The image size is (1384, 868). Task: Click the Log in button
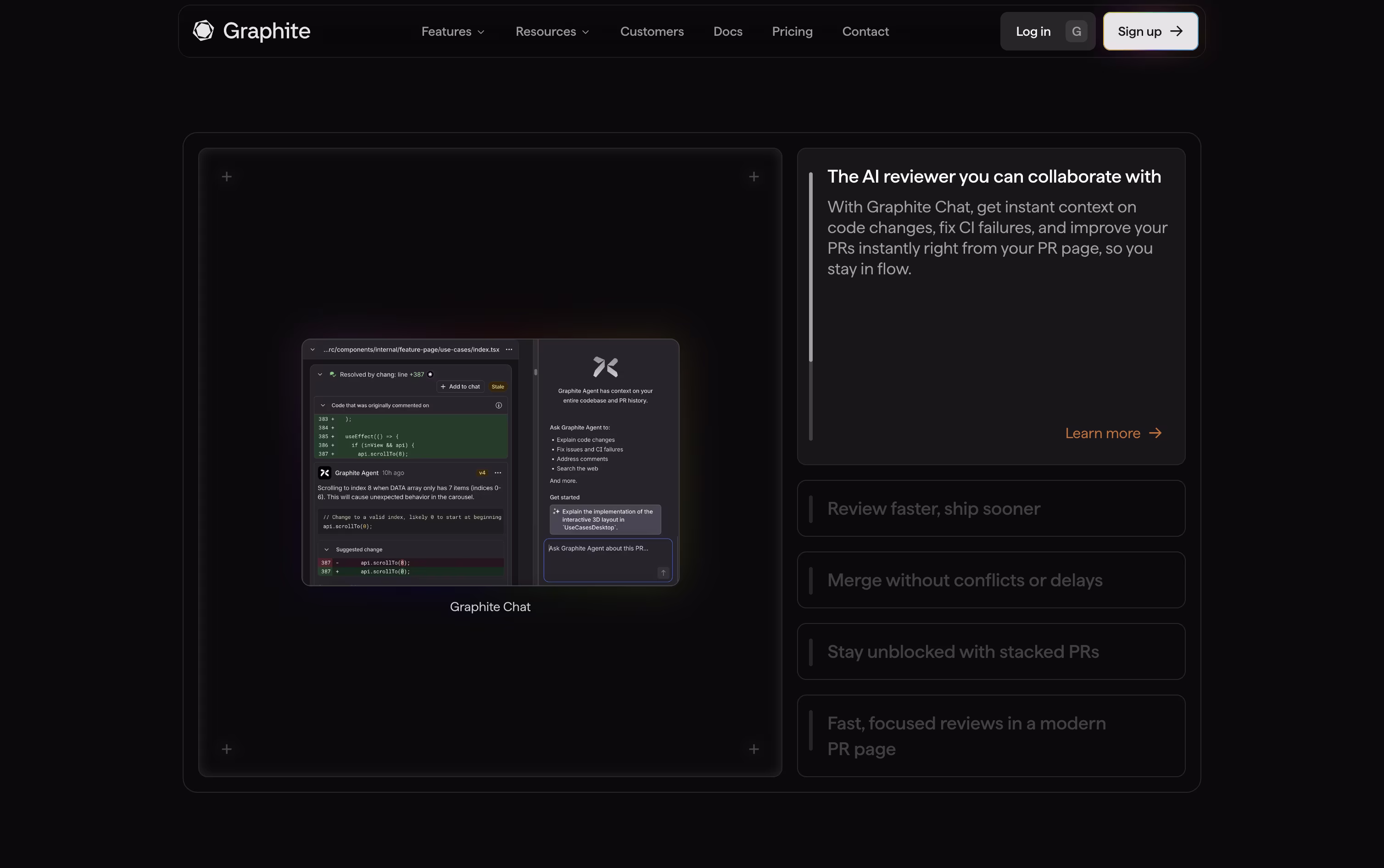[x=1048, y=31]
